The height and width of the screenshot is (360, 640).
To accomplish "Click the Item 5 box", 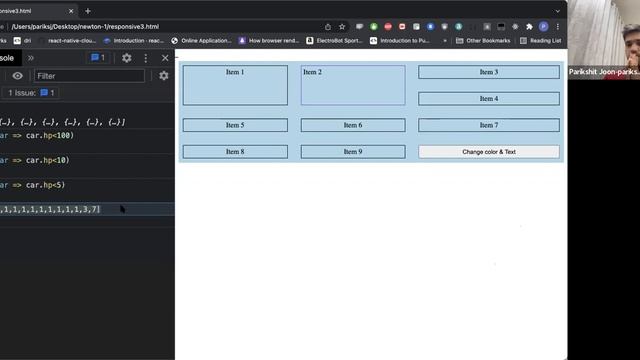I will 235,125.
